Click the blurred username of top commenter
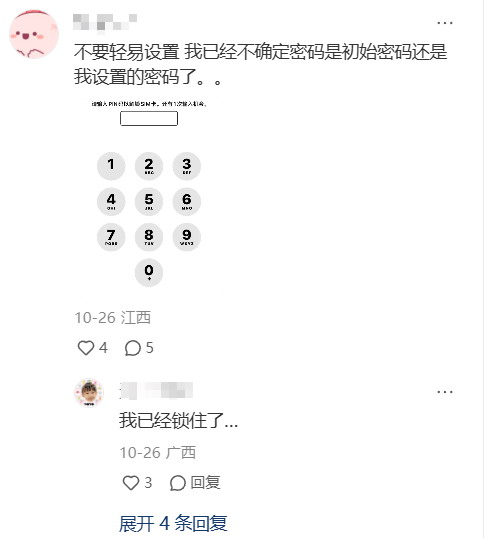The height and width of the screenshot is (538, 485). tap(105, 23)
